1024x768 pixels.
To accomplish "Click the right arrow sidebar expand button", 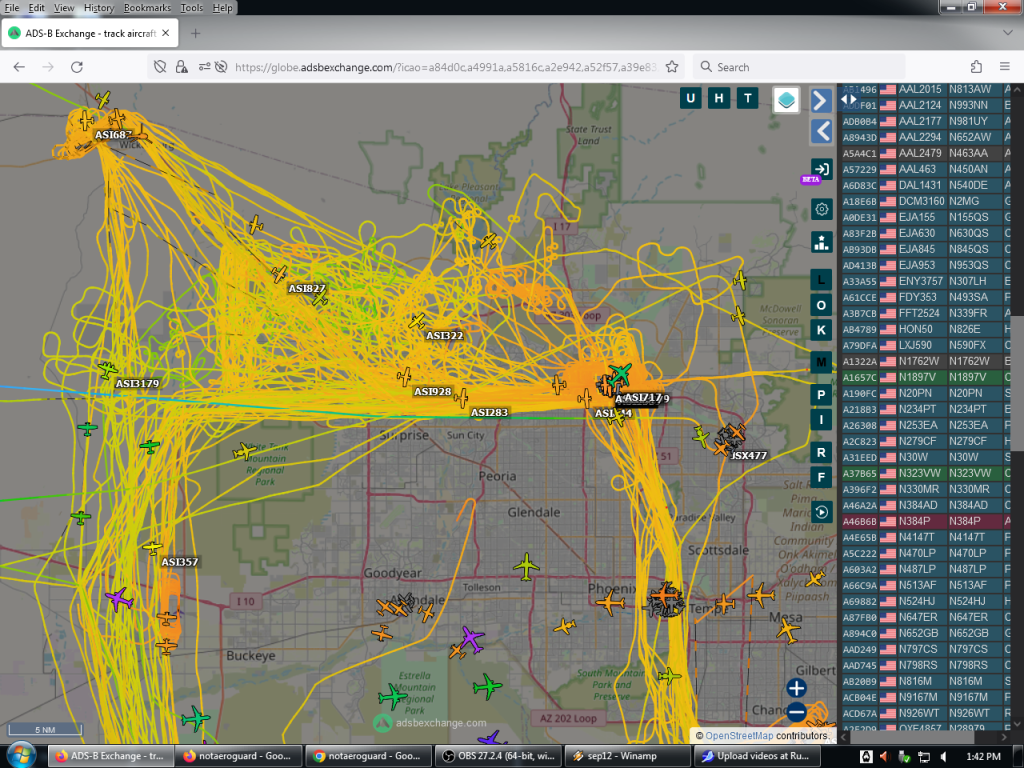I will [821, 101].
